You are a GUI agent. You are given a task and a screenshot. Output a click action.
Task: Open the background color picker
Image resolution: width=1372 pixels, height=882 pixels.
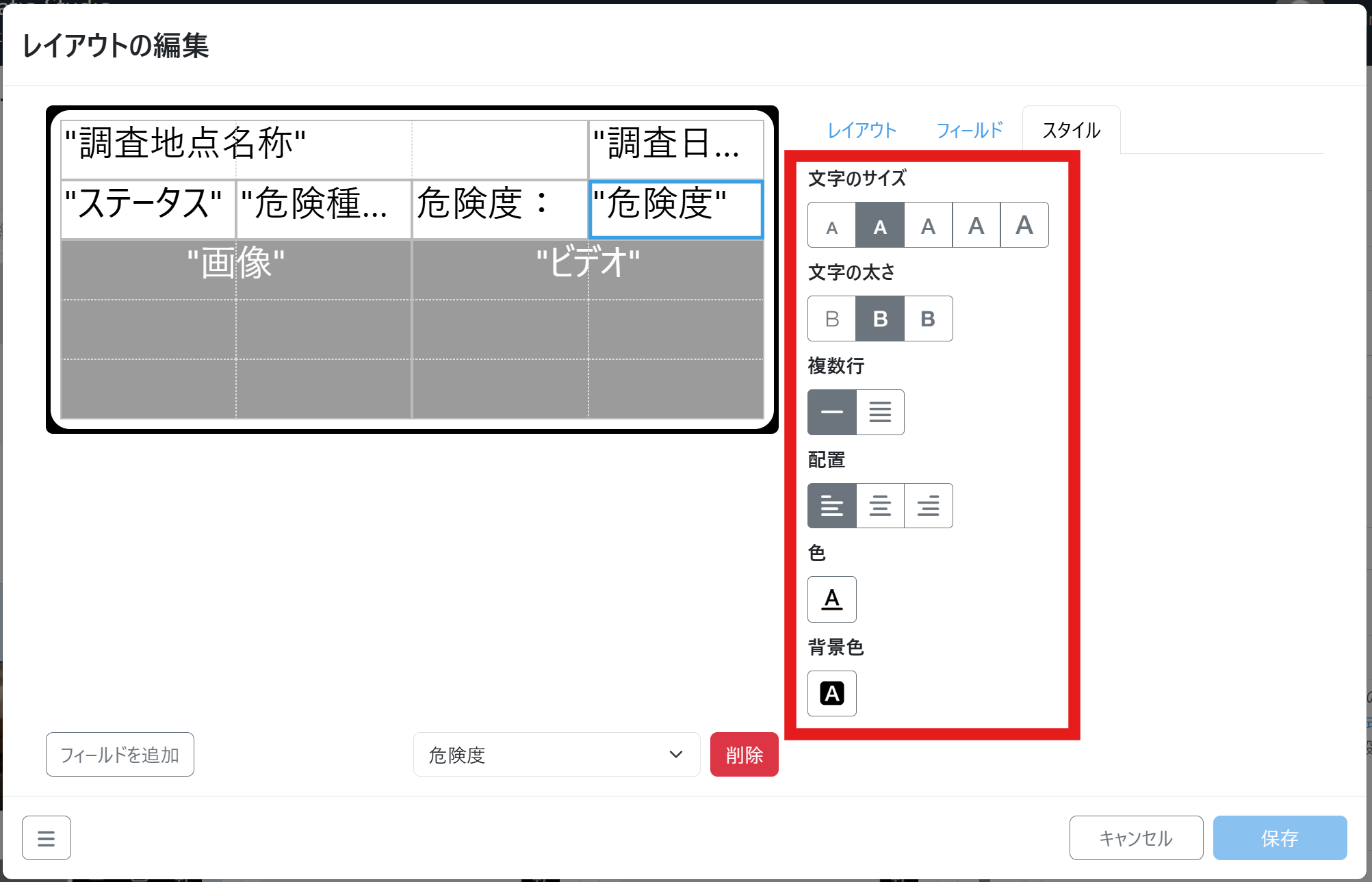(831, 693)
